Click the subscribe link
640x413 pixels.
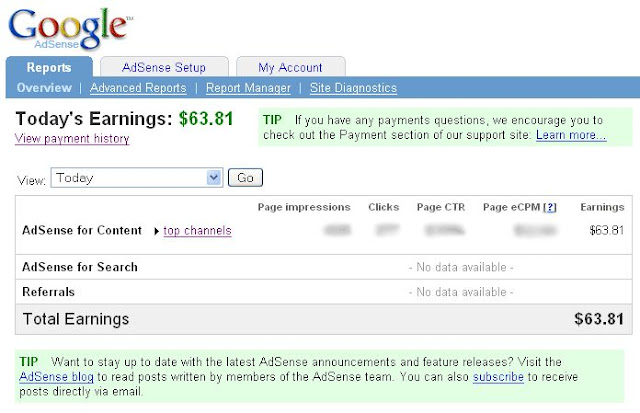coord(498,376)
